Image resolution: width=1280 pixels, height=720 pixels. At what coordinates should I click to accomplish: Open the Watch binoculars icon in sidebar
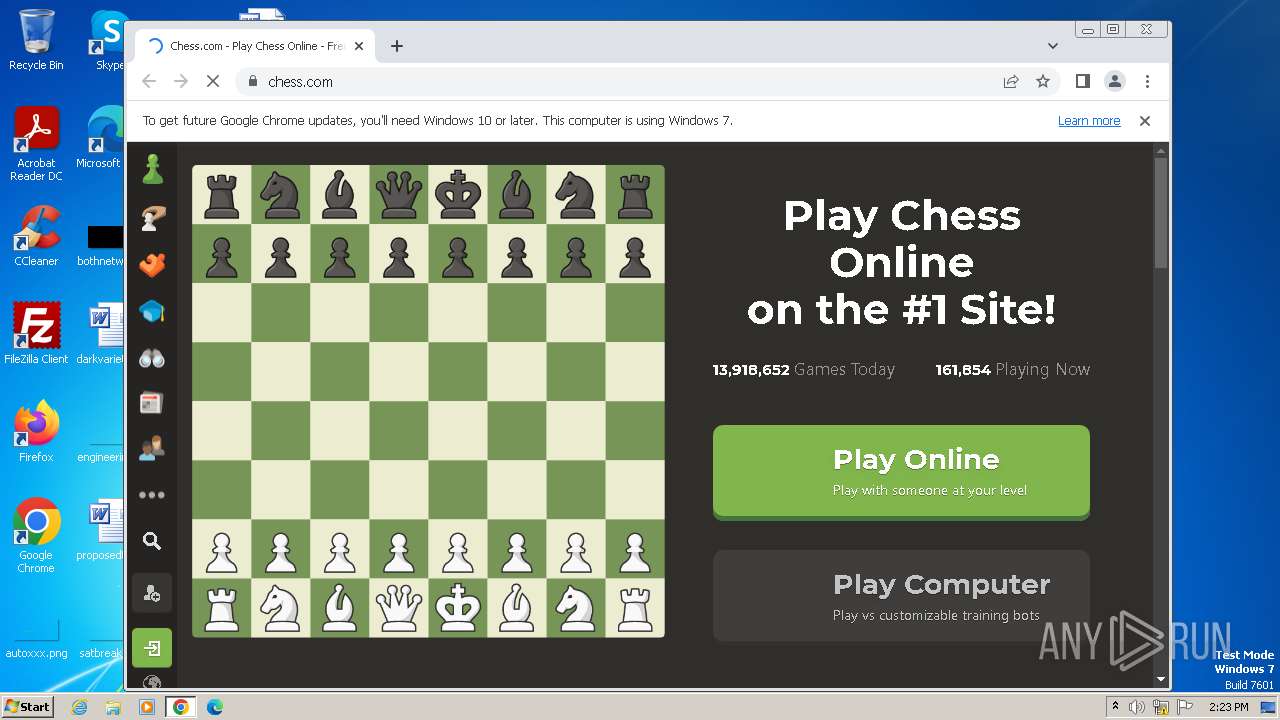(152, 358)
